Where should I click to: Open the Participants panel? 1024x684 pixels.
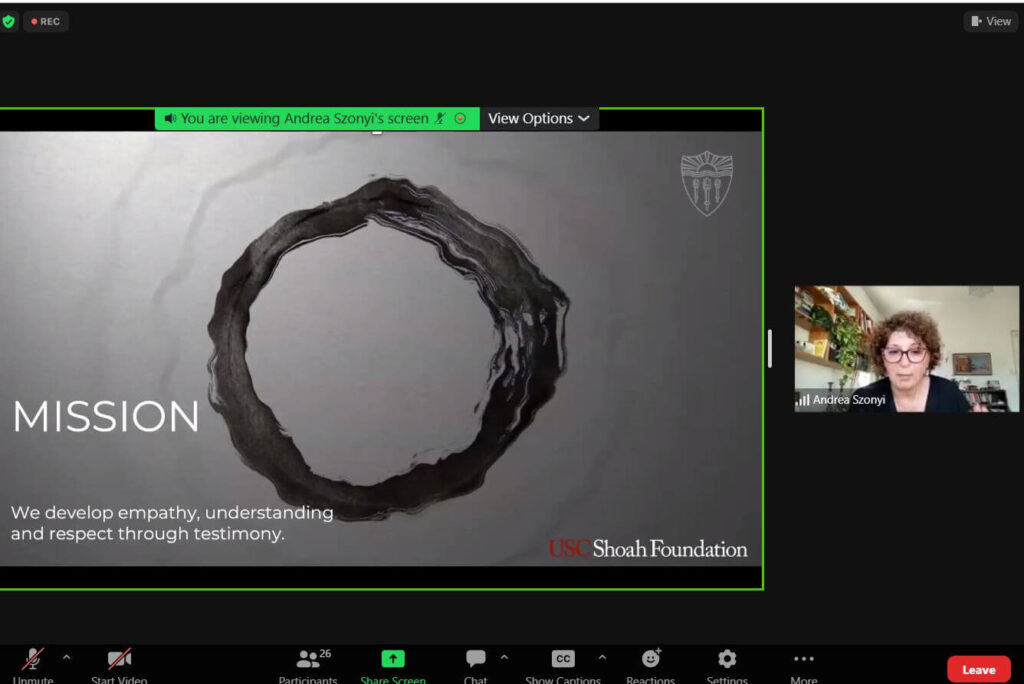pyautogui.click(x=309, y=660)
